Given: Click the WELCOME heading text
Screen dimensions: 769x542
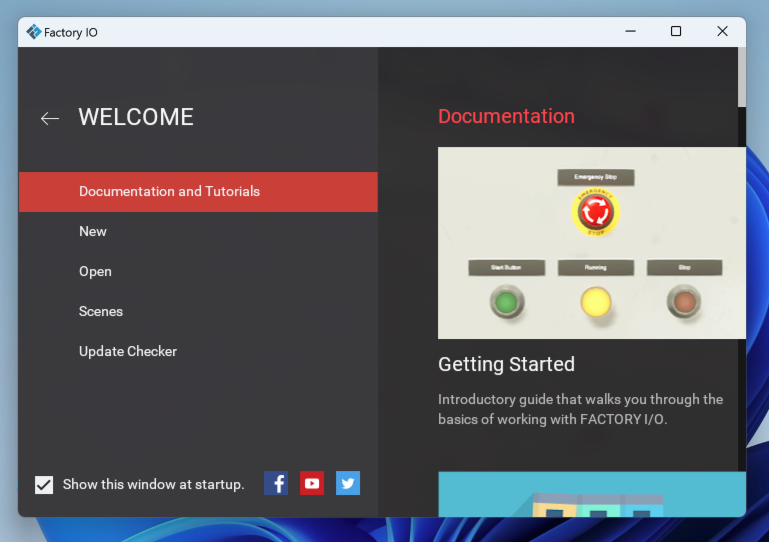Looking at the screenshot, I should coord(136,117).
